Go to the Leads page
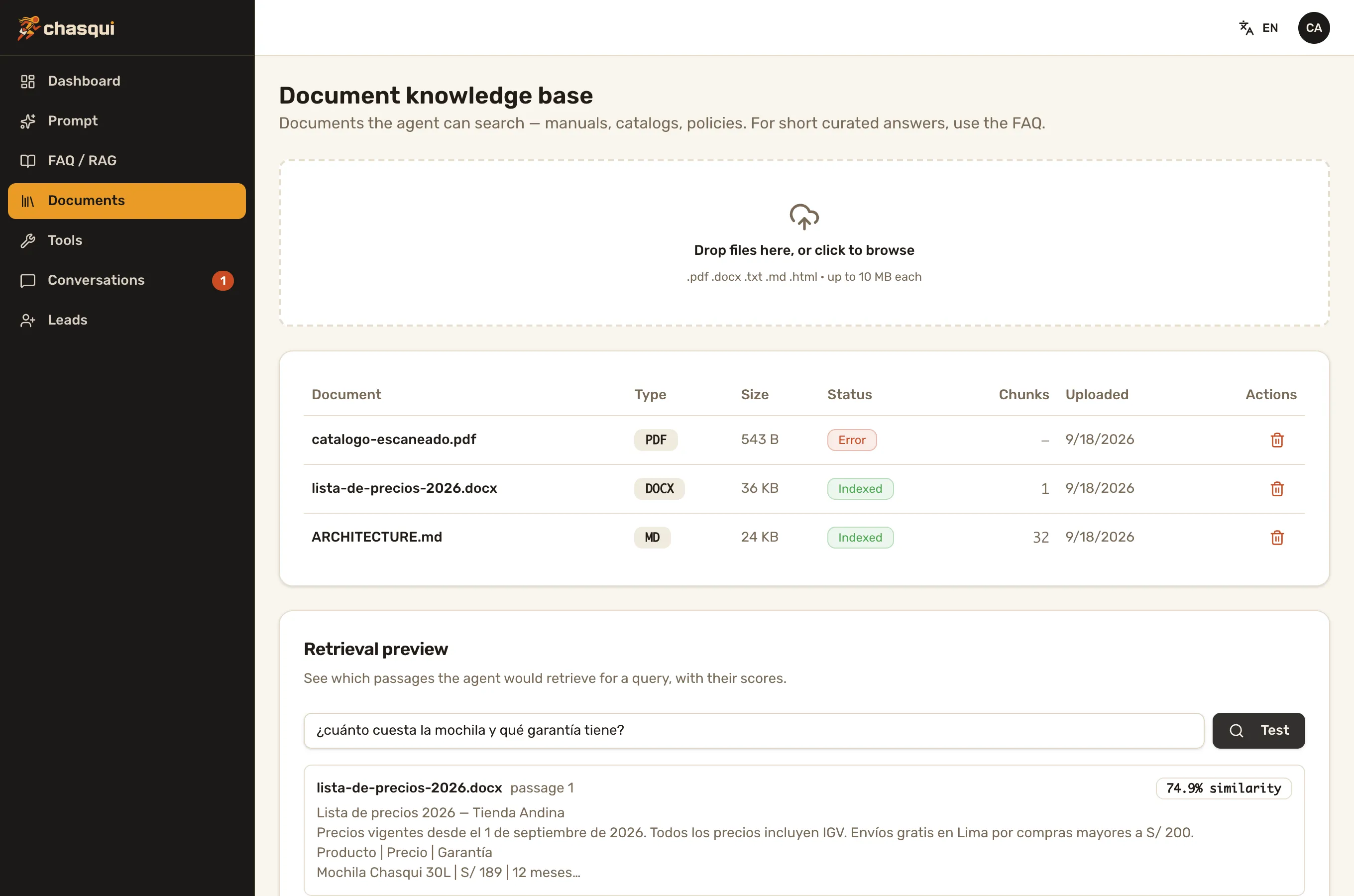Viewport: 1354px width, 896px height. [127, 320]
